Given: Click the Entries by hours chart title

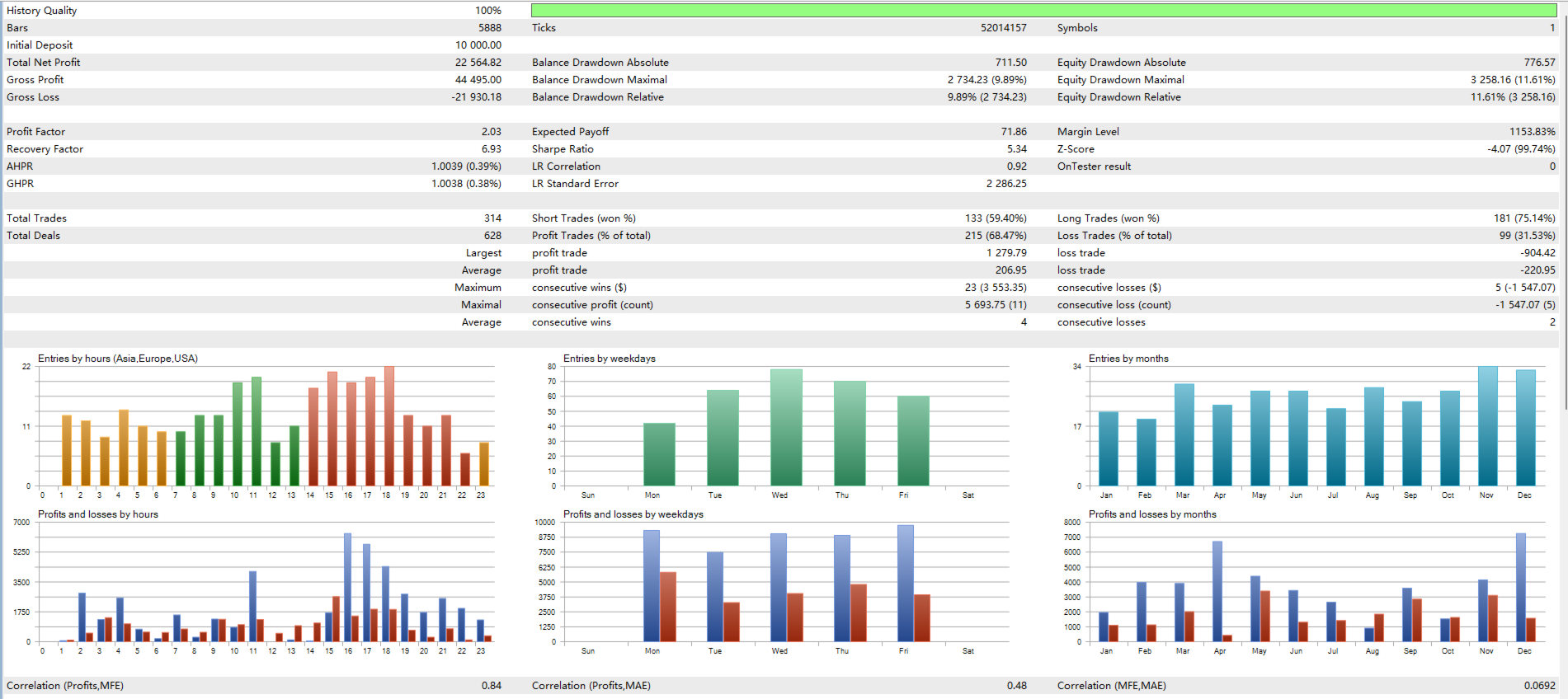Looking at the screenshot, I should [118, 359].
